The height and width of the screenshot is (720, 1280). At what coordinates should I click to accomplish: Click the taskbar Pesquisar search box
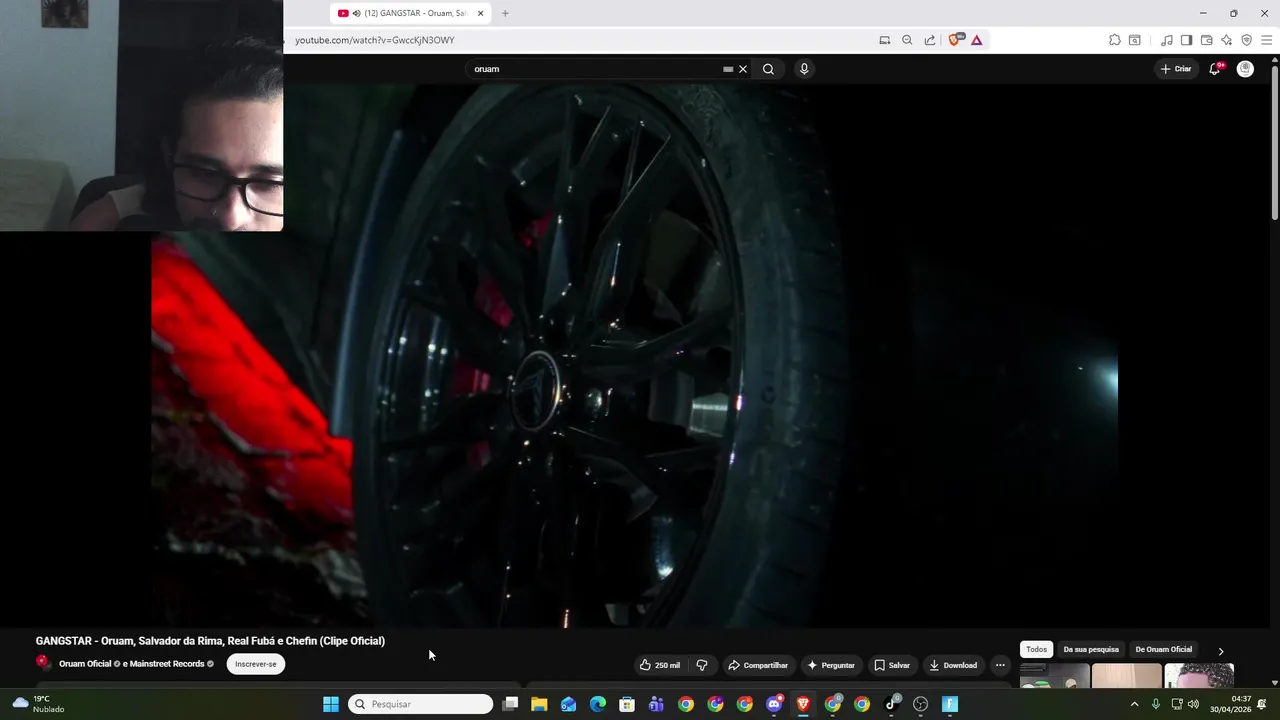pos(421,704)
